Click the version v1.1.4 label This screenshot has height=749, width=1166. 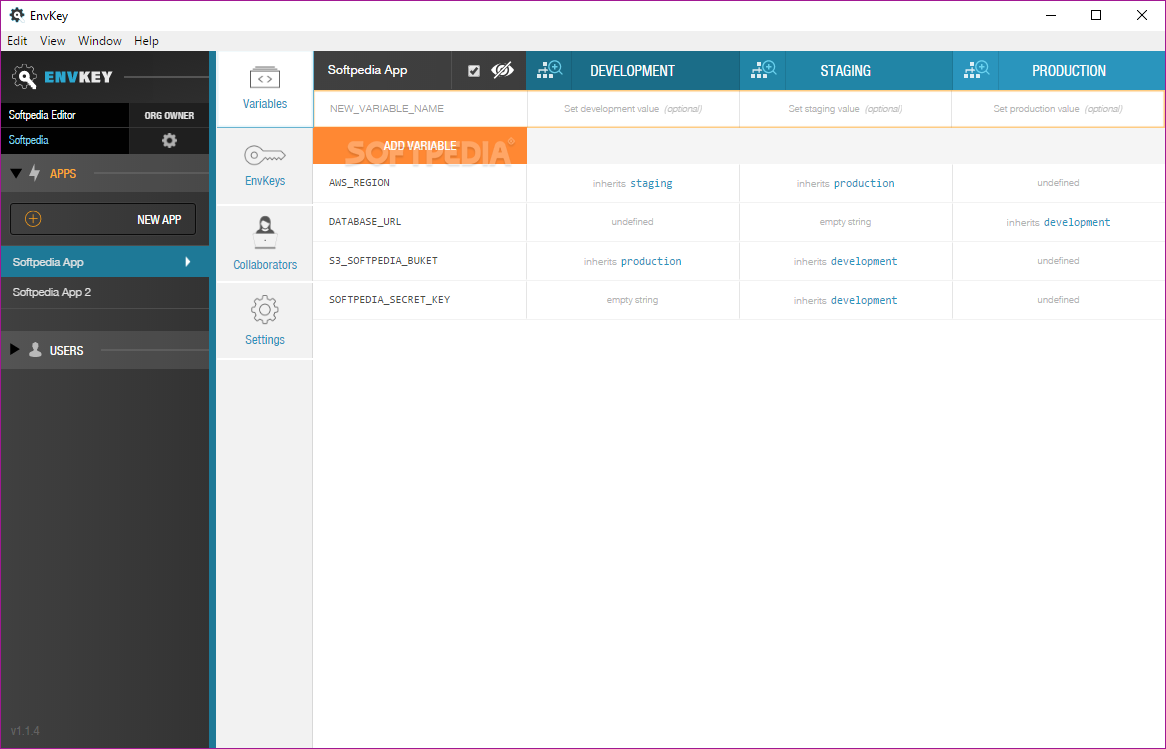click(x=25, y=730)
